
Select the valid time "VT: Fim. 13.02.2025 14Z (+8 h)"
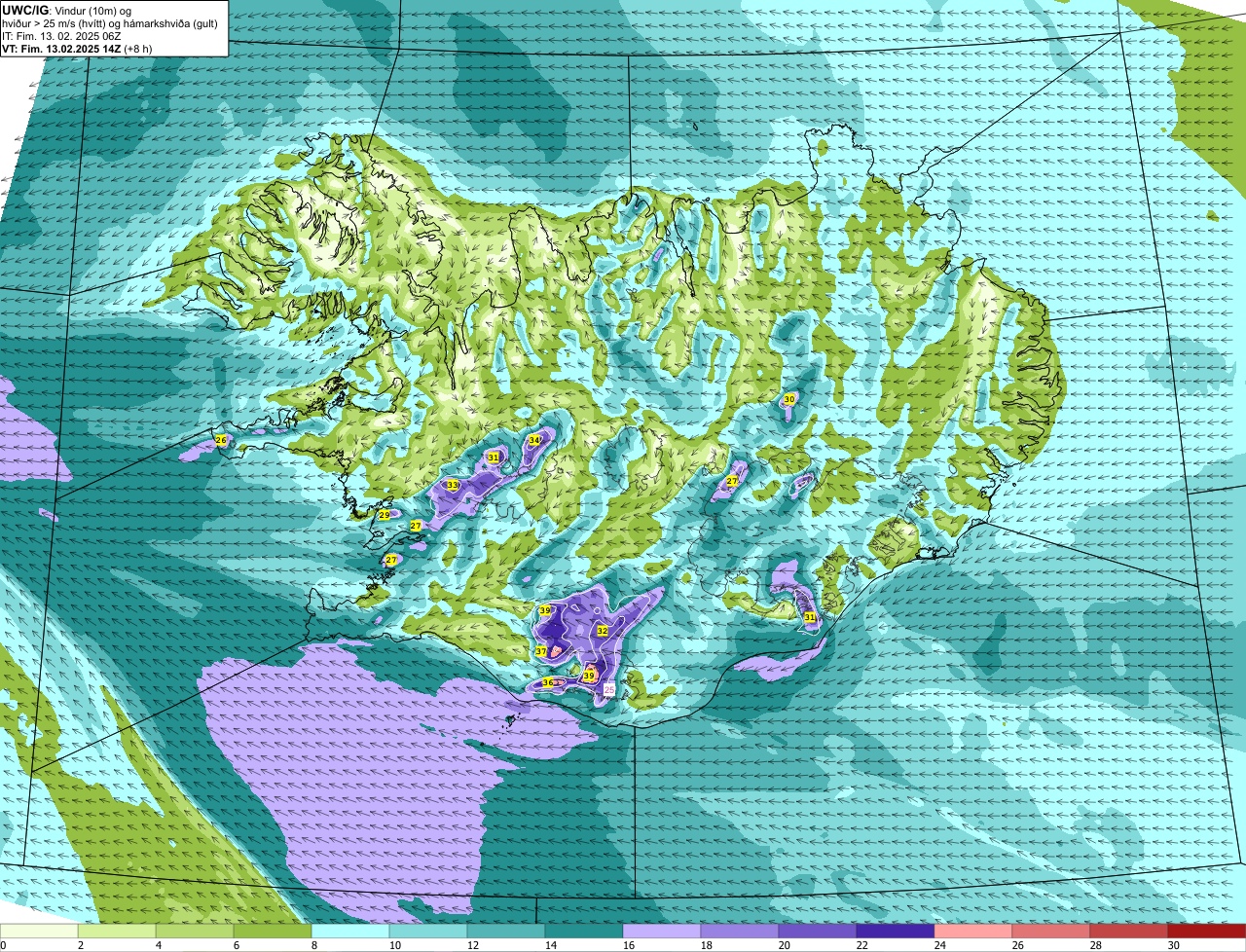click(x=77, y=48)
